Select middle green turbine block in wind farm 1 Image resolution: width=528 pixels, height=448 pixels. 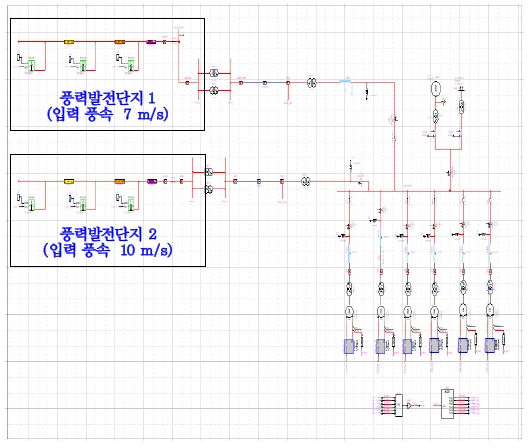tap(83, 66)
